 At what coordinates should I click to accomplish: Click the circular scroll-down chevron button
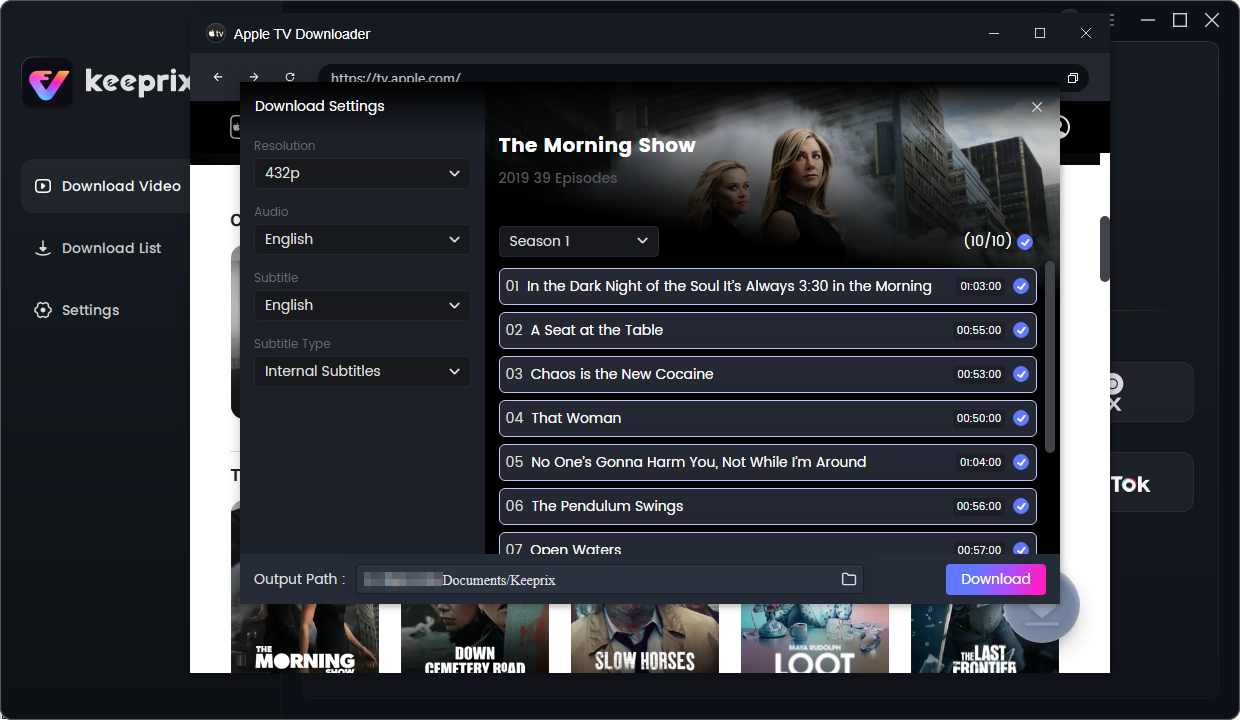(1041, 605)
